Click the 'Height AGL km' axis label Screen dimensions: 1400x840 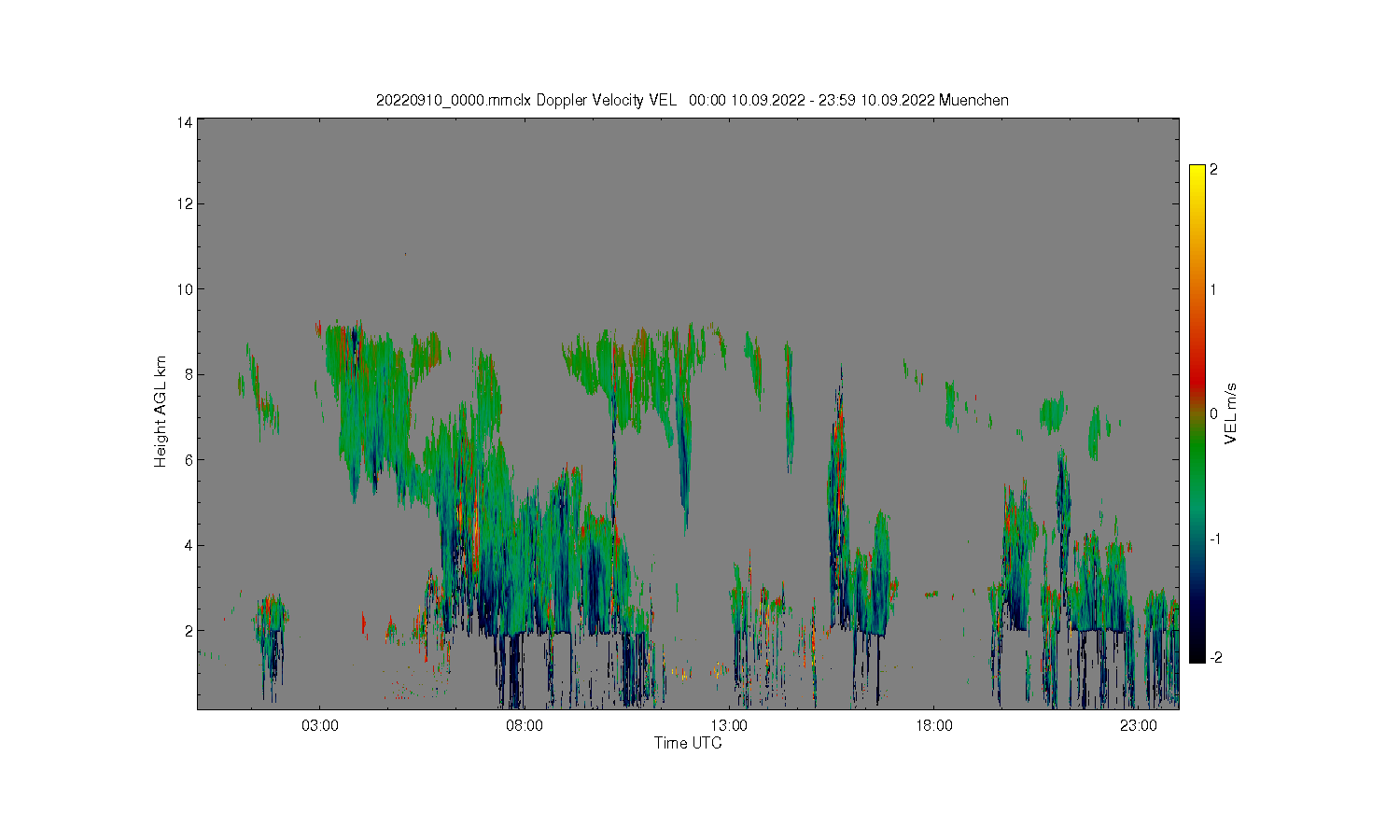(161, 412)
